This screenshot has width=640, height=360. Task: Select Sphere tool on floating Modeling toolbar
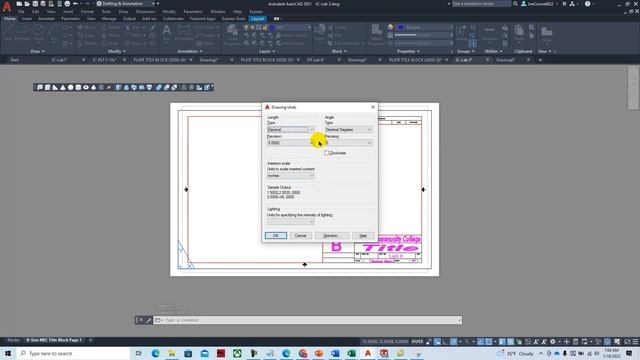pos(71,87)
